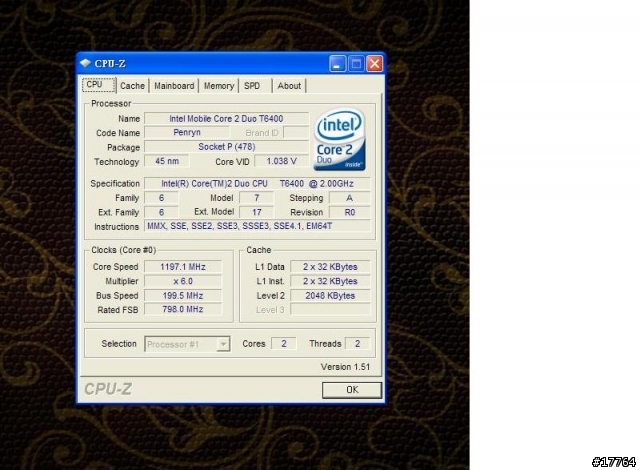Click the Intel Core 2 Duo logo

click(340, 139)
